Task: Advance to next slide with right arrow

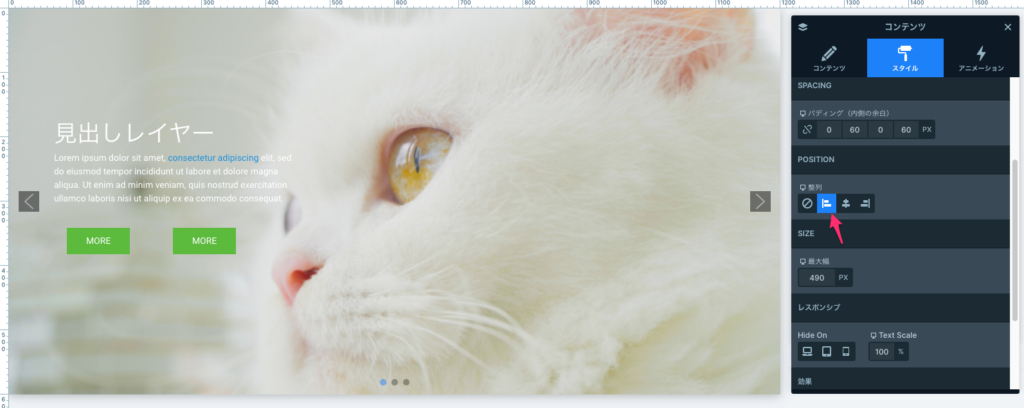Action: [x=760, y=201]
